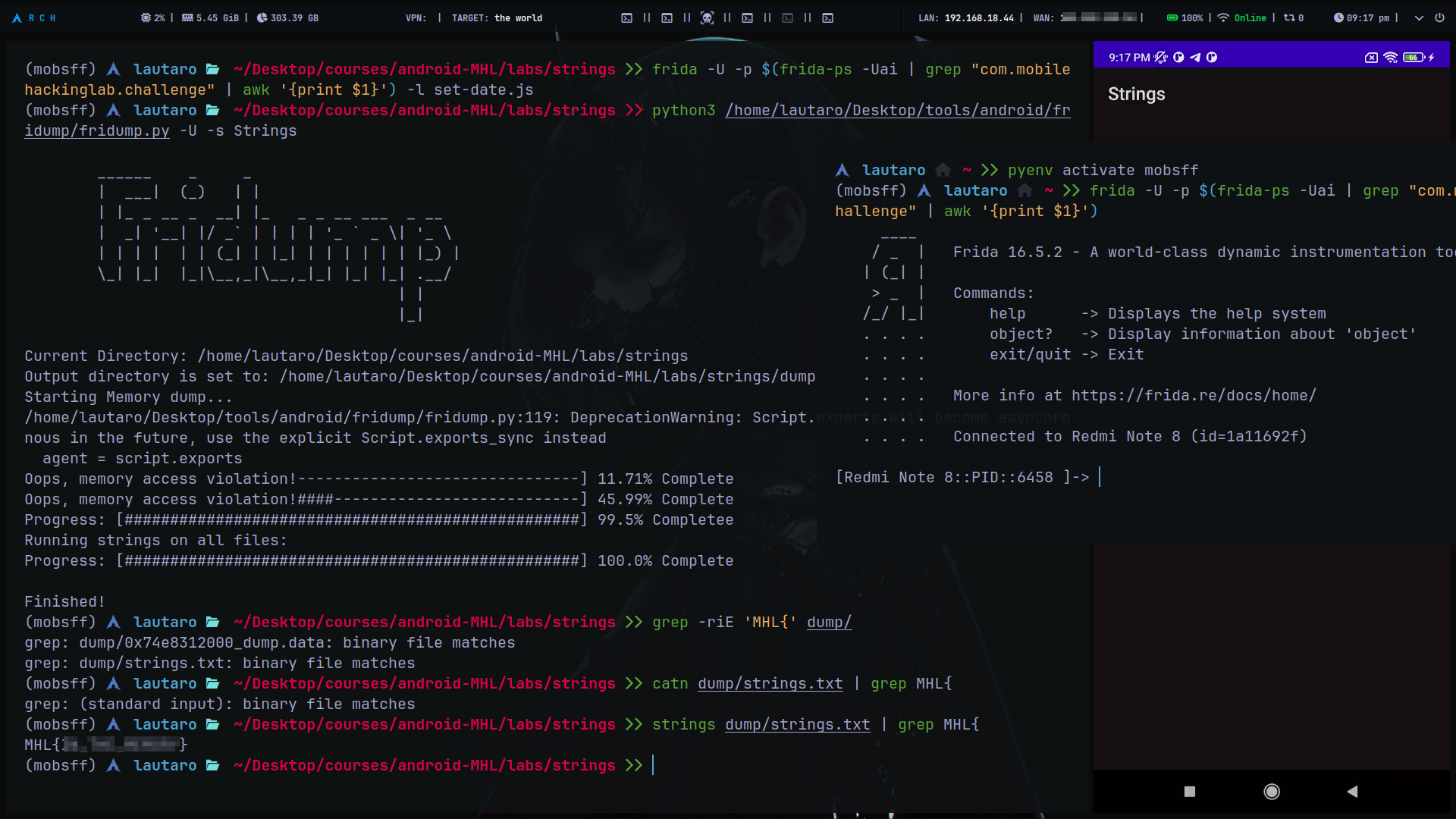Screen dimensions: 1456x819
Task: Click the Running strings on all files: line
Action: 155,540
